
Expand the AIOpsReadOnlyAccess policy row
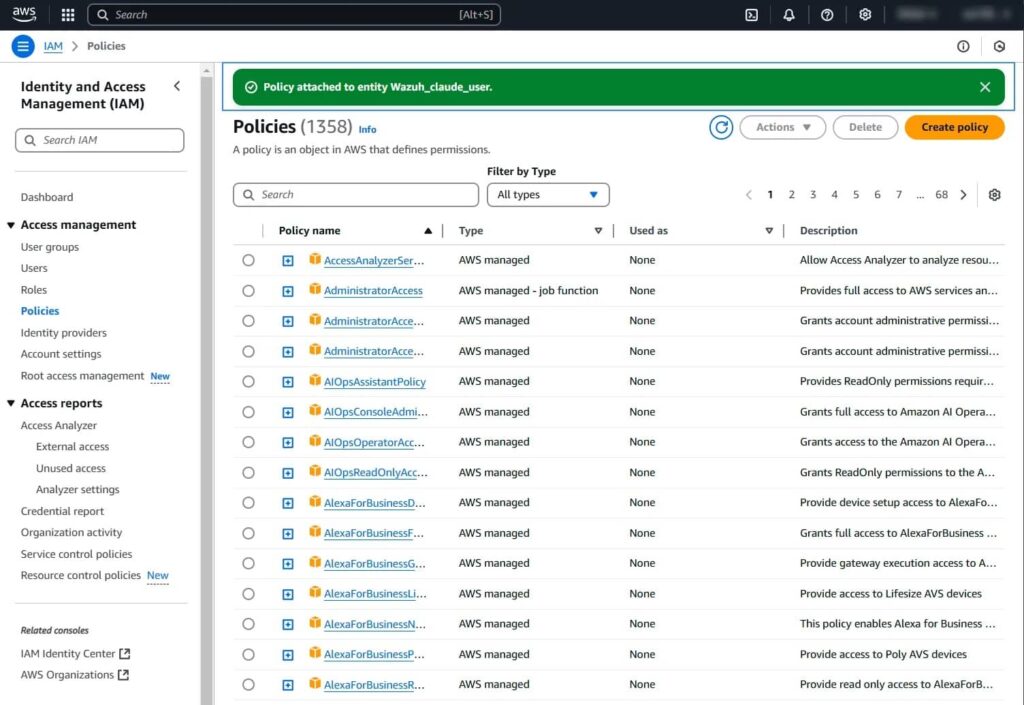(x=288, y=473)
